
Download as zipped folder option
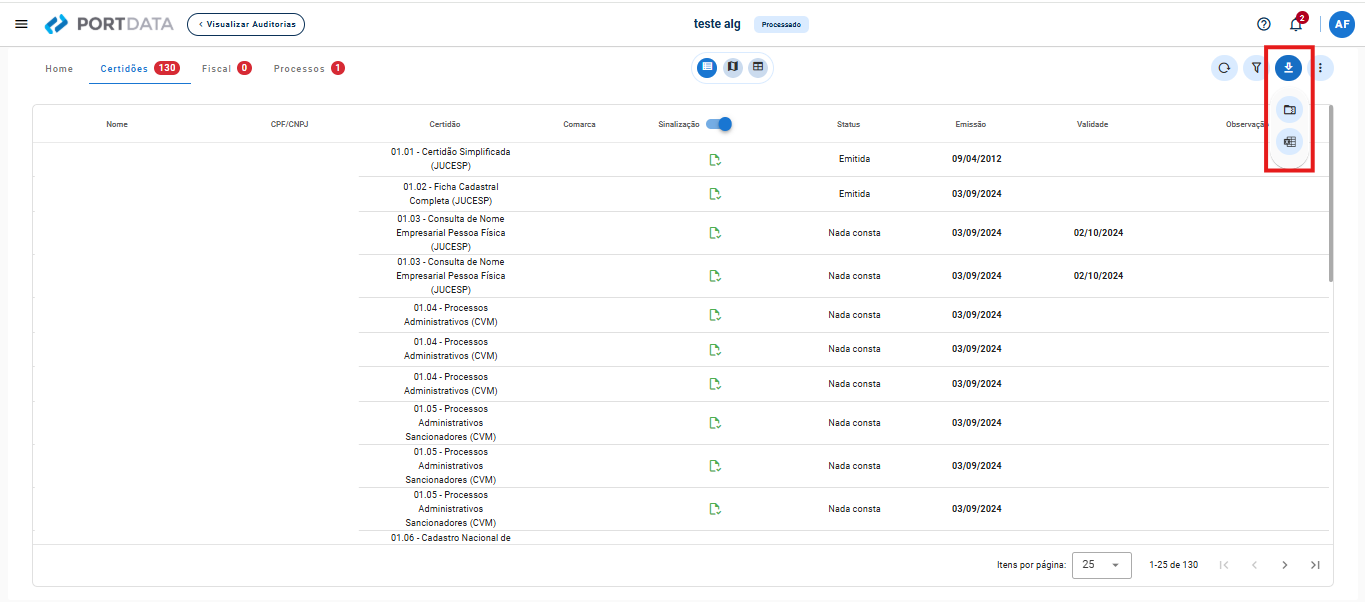coord(1290,109)
